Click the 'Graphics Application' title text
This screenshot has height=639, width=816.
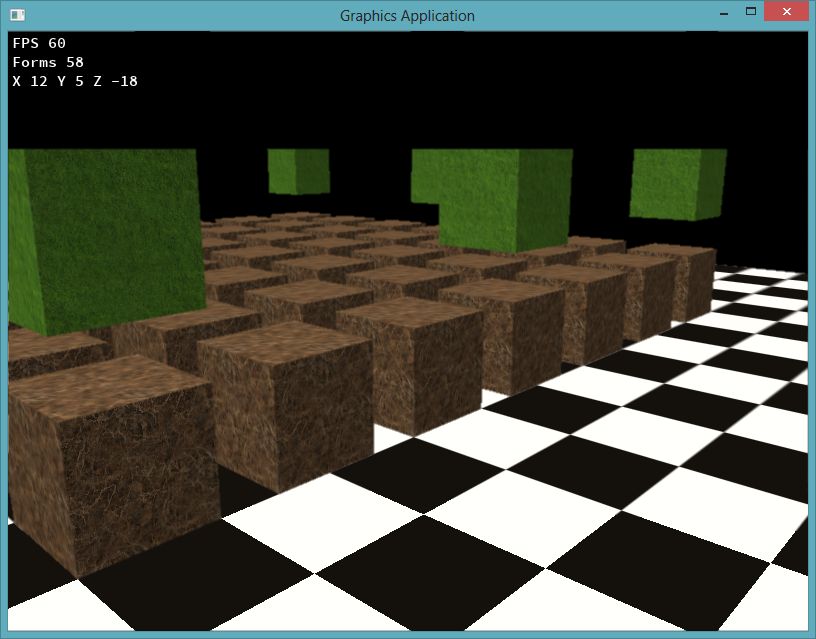point(407,16)
